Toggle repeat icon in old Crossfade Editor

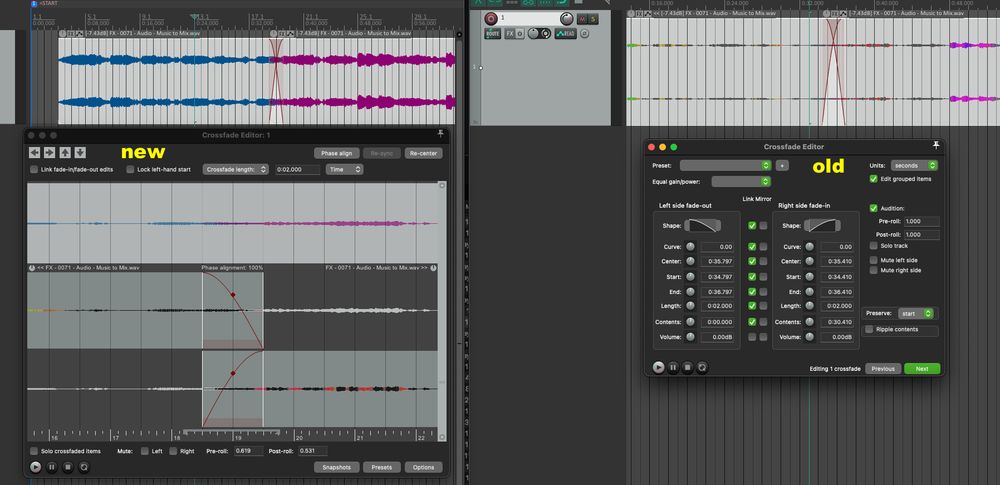(x=702, y=368)
